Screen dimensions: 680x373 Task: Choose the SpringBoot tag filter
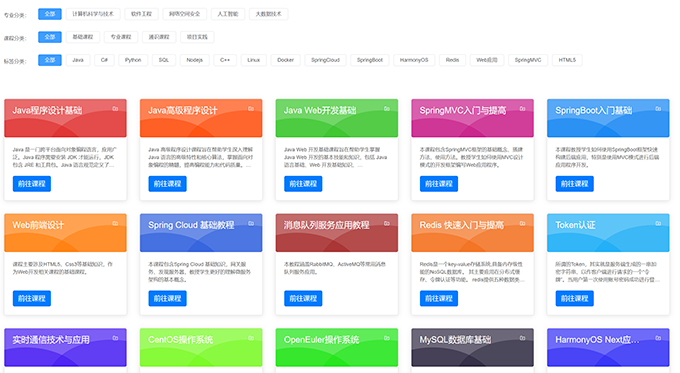(x=370, y=60)
